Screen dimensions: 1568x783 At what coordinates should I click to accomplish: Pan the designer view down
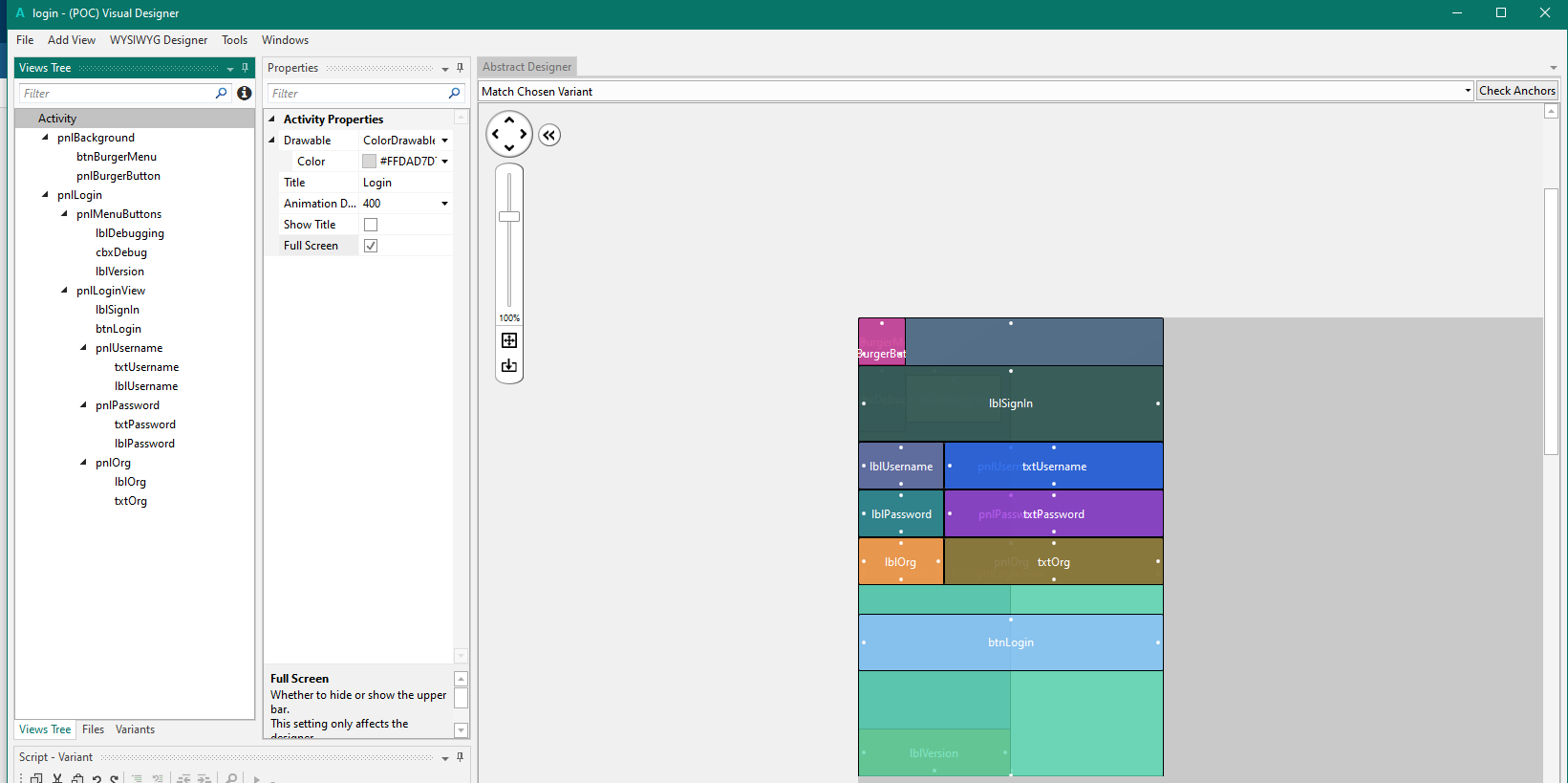coord(509,147)
